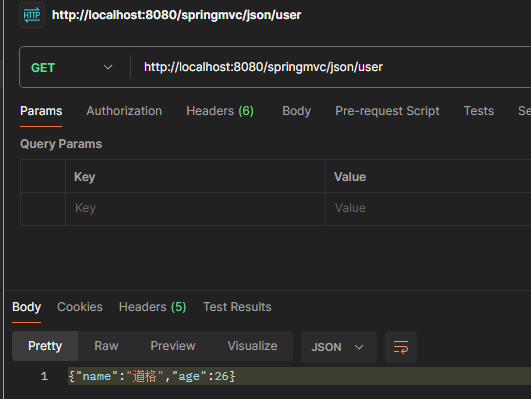Switch to the Raw response view
Image resolution: width=531 pixels, height=399 pixels.
(106, 346)
